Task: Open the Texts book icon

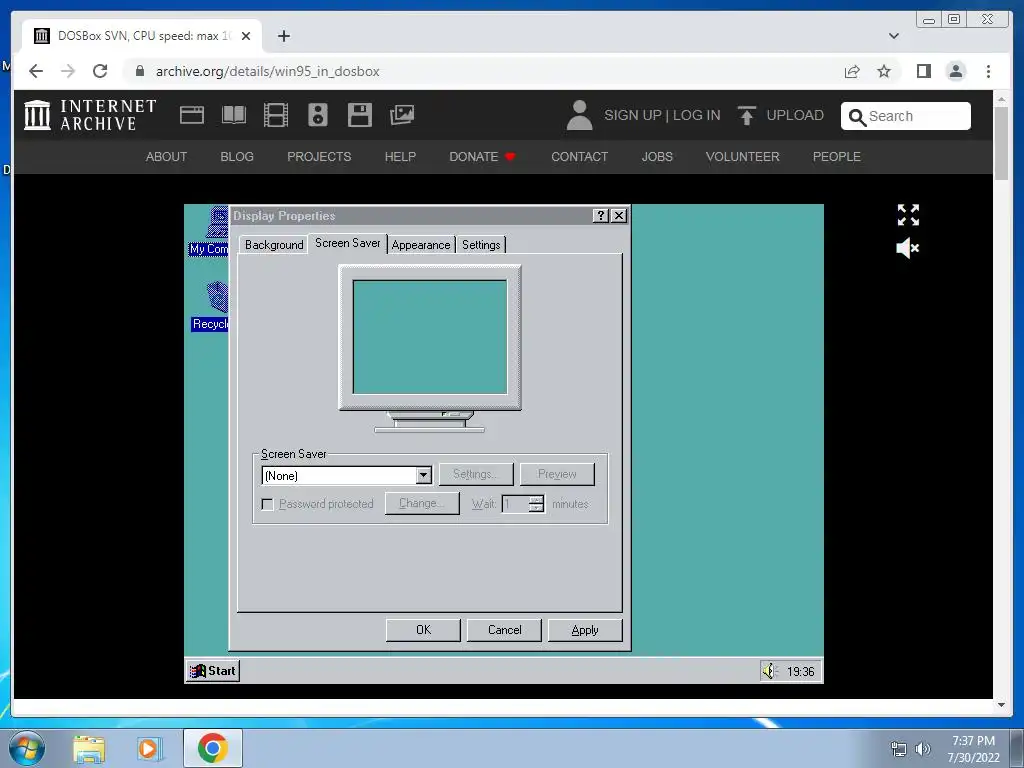Action: 234,116
